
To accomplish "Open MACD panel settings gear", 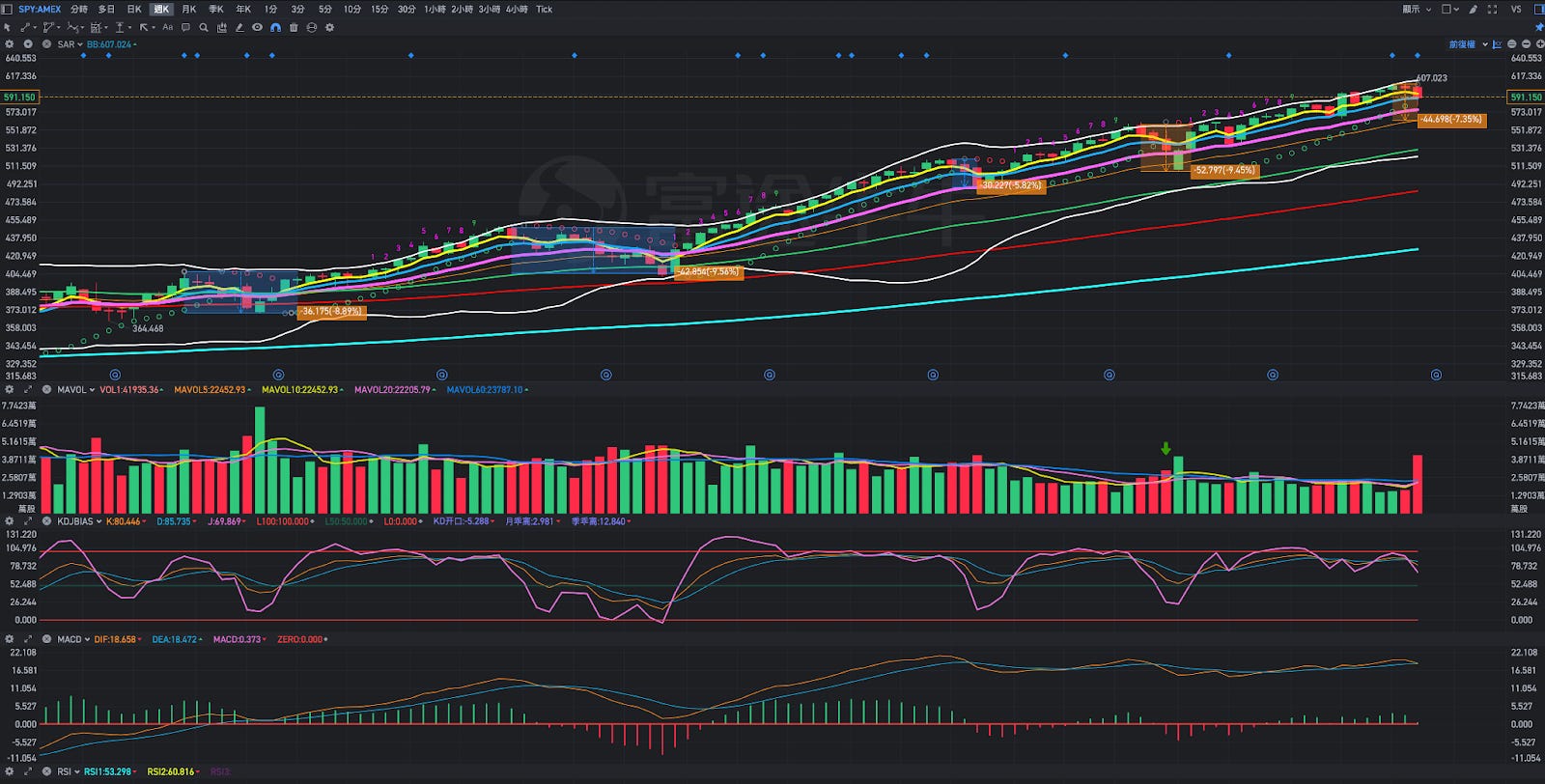I will tap(10, 639).
